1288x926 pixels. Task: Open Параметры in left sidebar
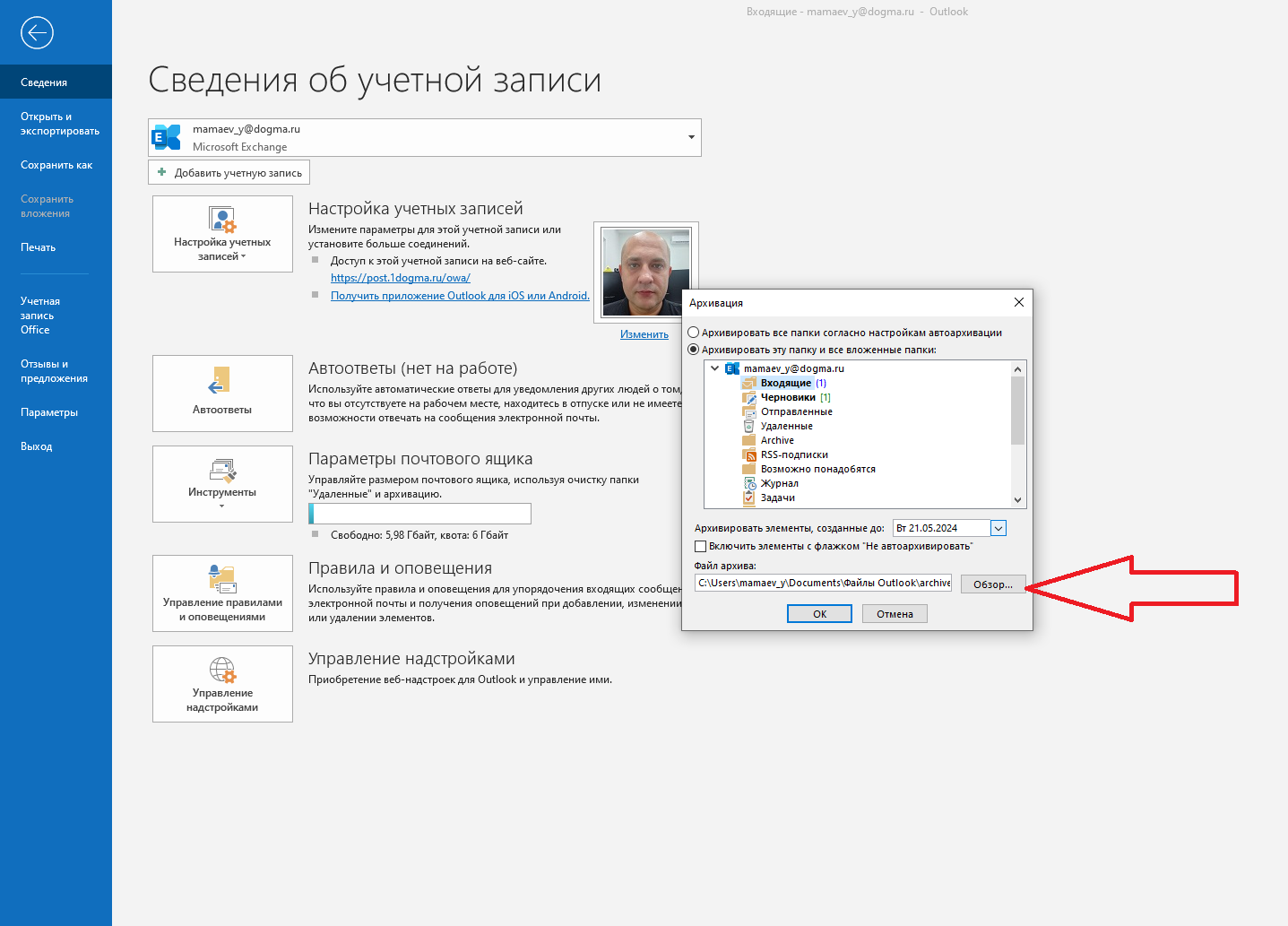[49, 412]
